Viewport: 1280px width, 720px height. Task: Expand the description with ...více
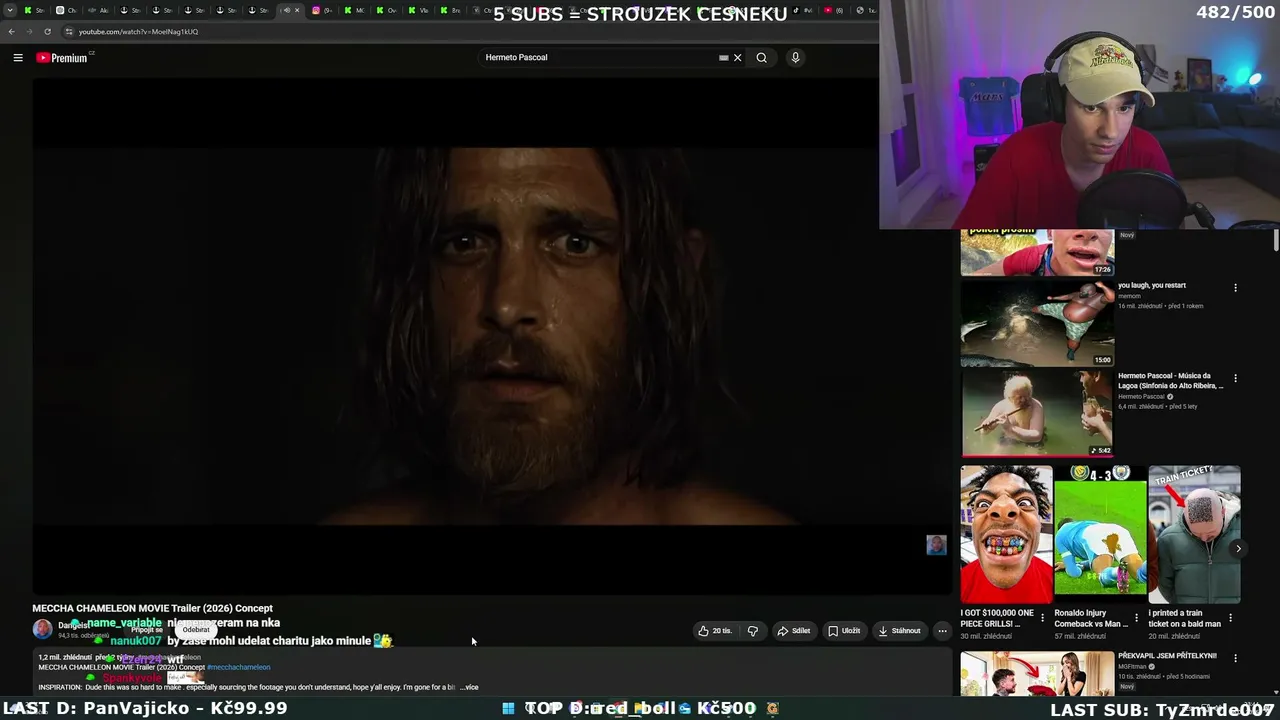coord(468,687)
